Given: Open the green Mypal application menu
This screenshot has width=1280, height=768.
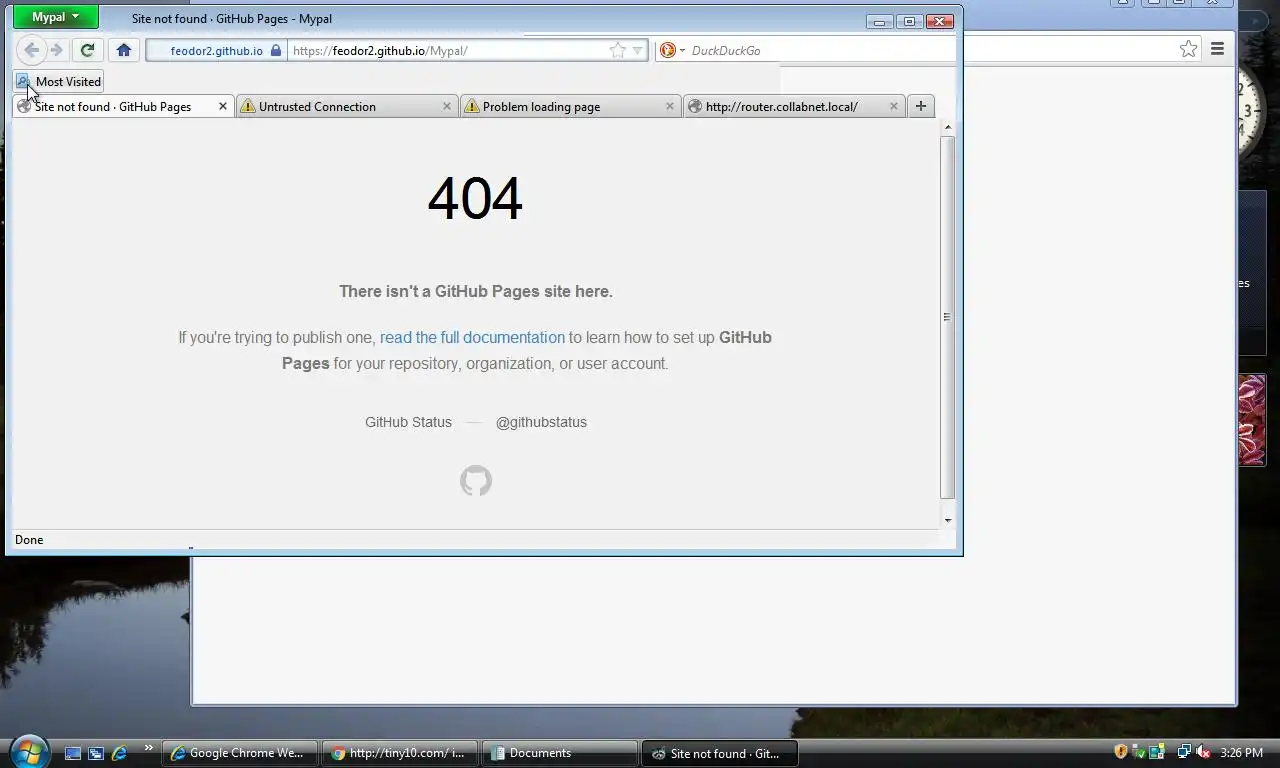Looking at the screenshot, I should pyautogui.click(x=56, y=17).
